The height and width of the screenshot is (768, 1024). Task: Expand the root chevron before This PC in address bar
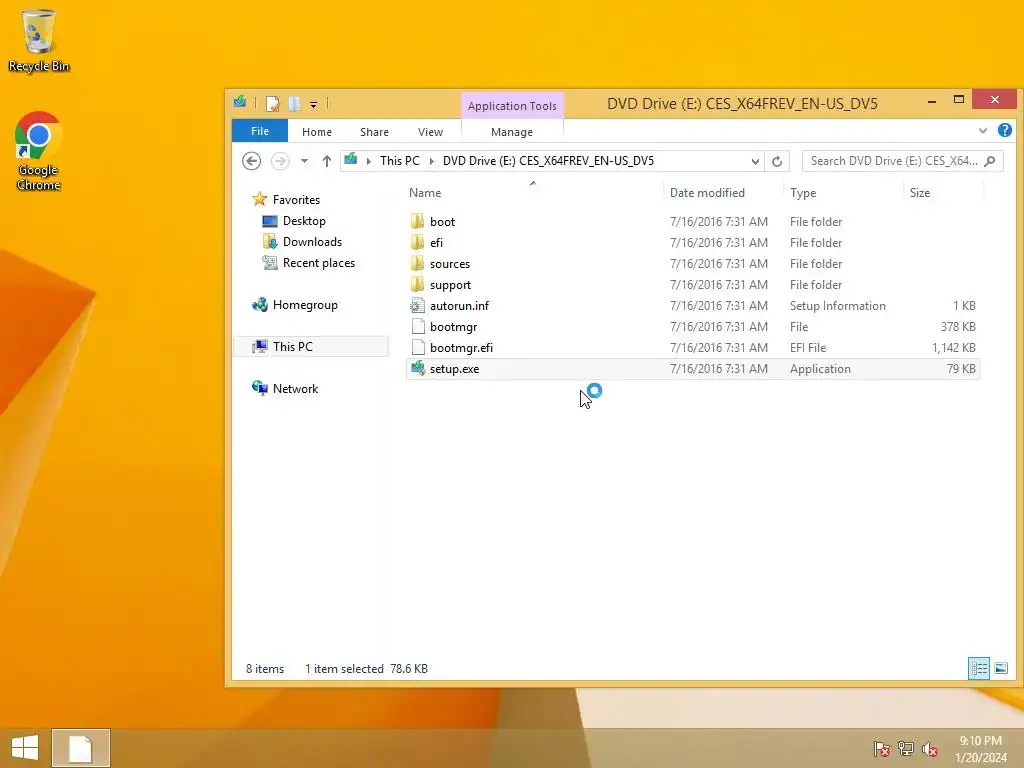369,161
